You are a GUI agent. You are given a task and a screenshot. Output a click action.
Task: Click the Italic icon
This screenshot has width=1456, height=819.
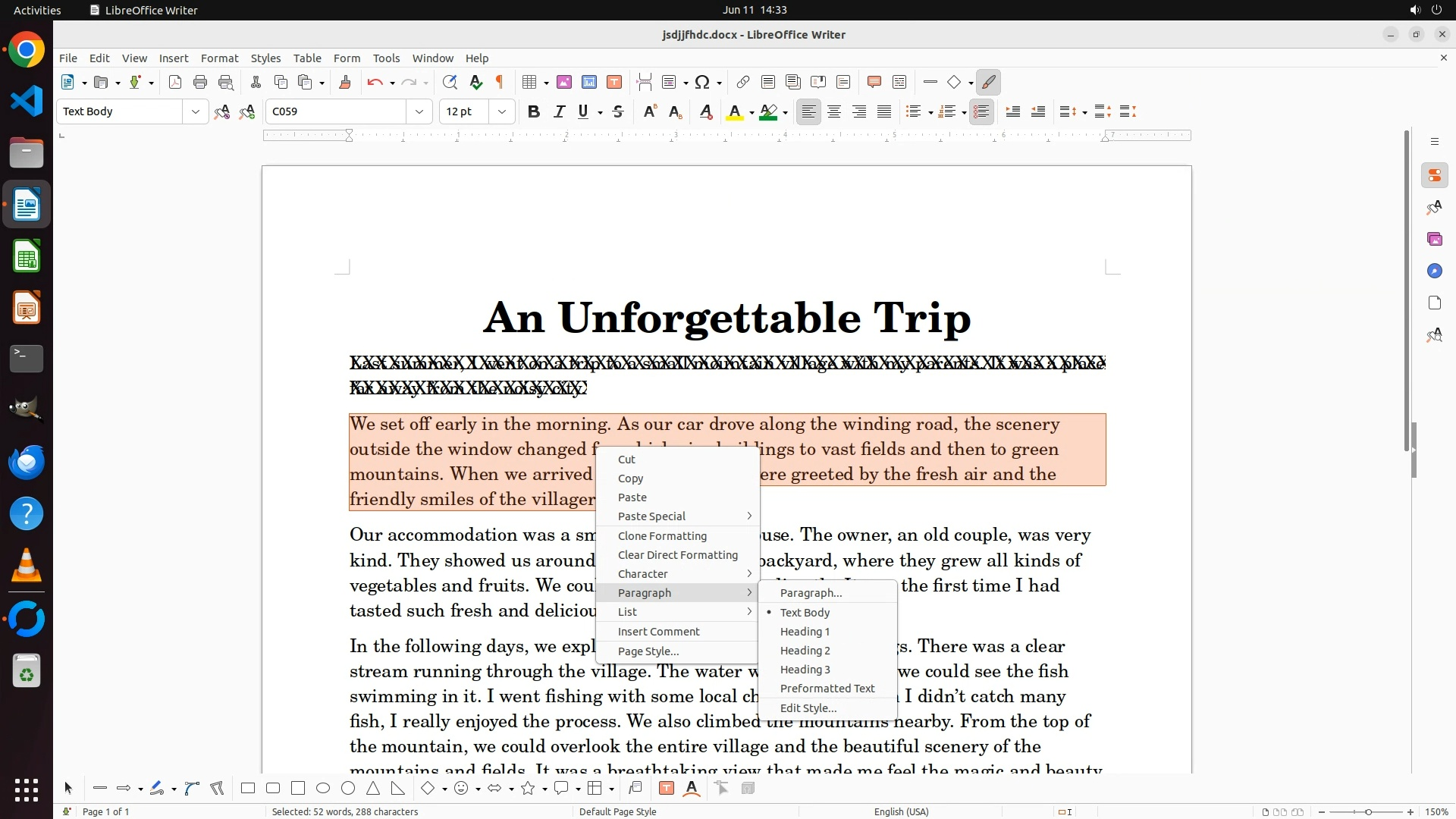click(x=559, y=111)
